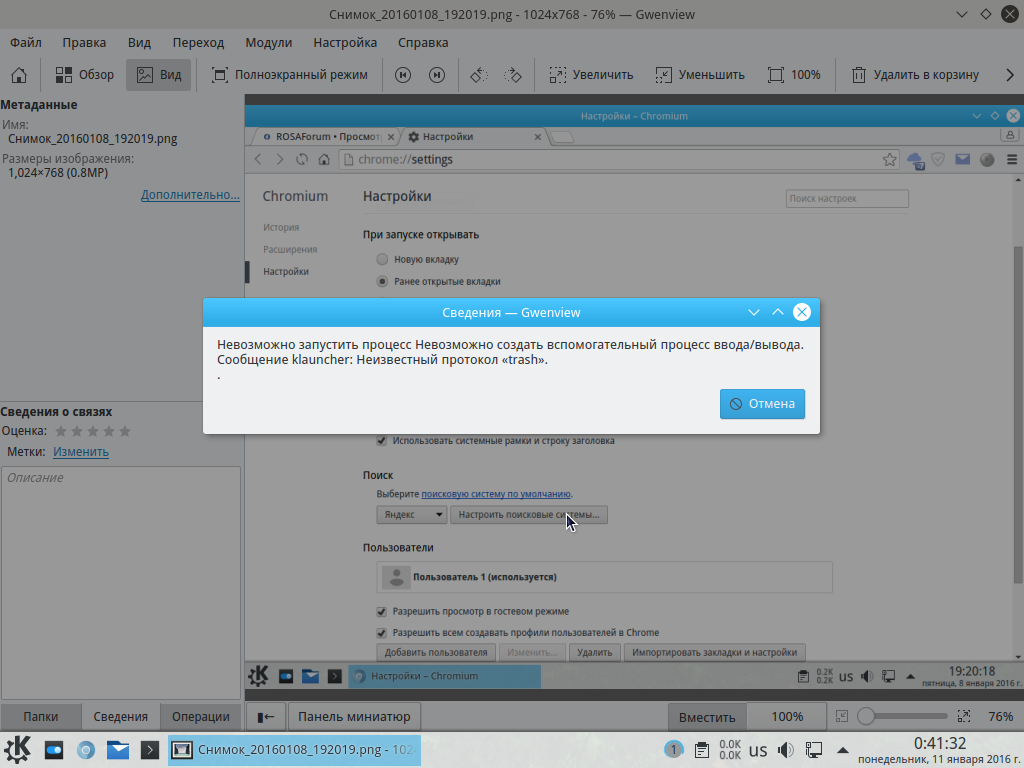Click the 100% zoom button in status bar
The image size is (1024, 768).
(787, 717)
